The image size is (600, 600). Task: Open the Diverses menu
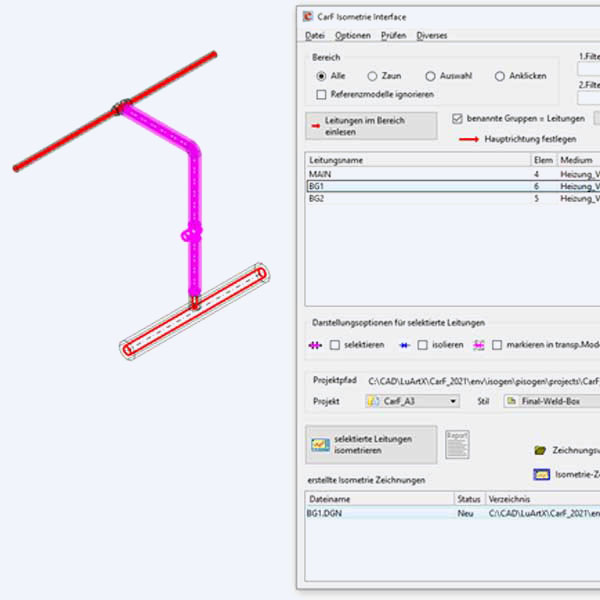[x=432, y=36]
